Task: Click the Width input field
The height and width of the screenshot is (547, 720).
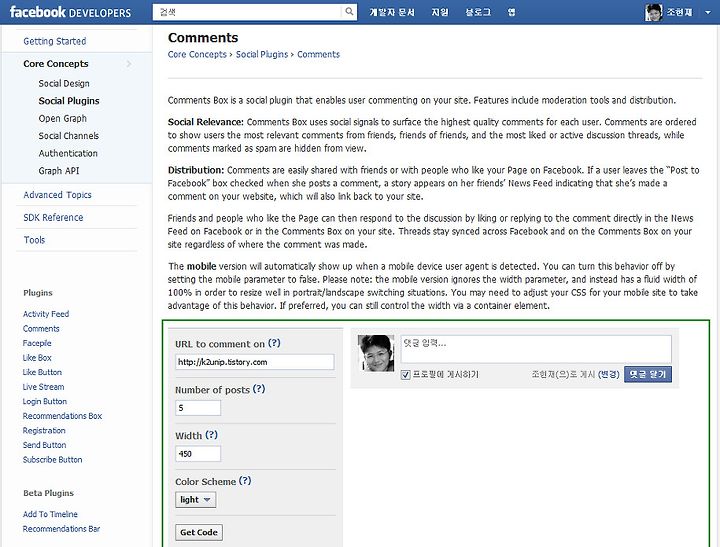Action: coord(198,454)
